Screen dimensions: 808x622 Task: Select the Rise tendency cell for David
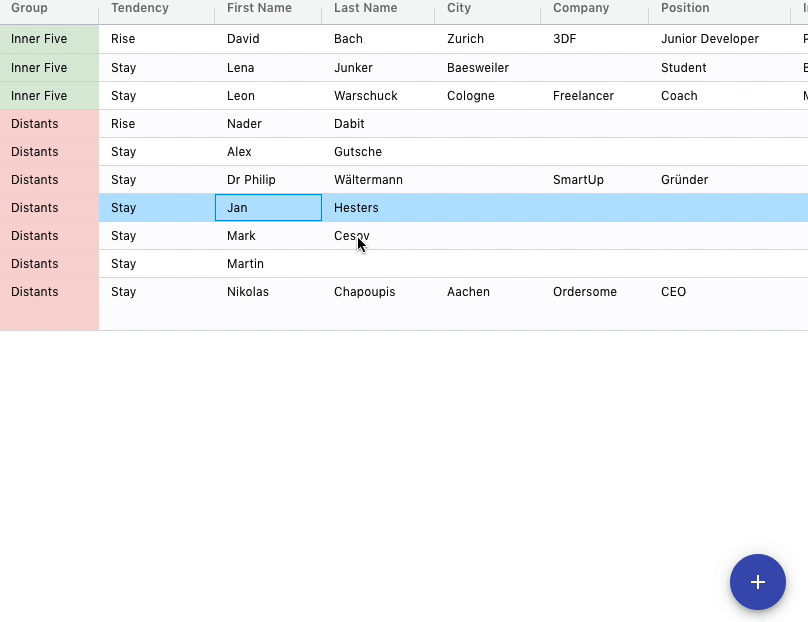[157, 39]
